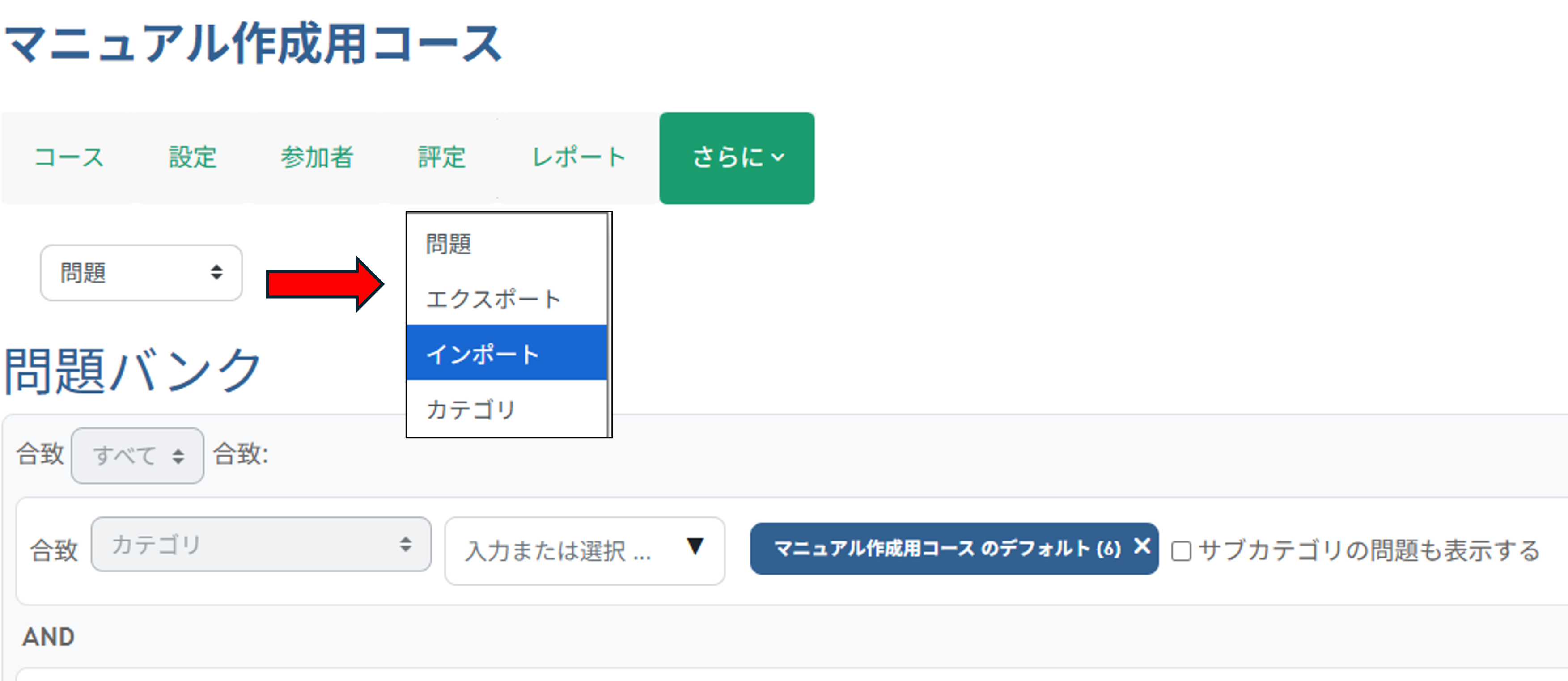Open the レポート tab
Viewport: 1568px width, 681px height.
(578, 158)
